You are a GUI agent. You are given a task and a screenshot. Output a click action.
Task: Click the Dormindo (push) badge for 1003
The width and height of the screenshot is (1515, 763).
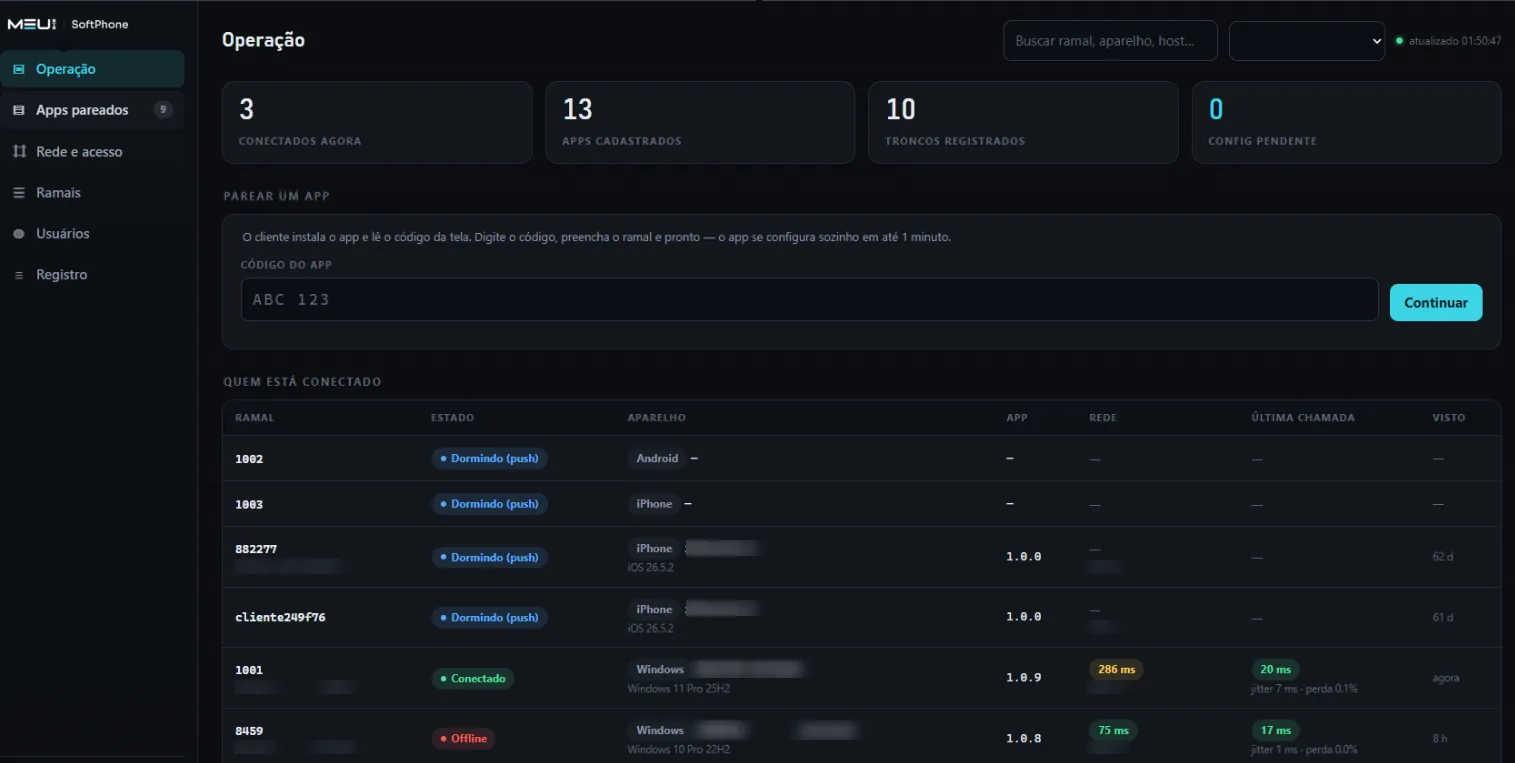[490, 504]
